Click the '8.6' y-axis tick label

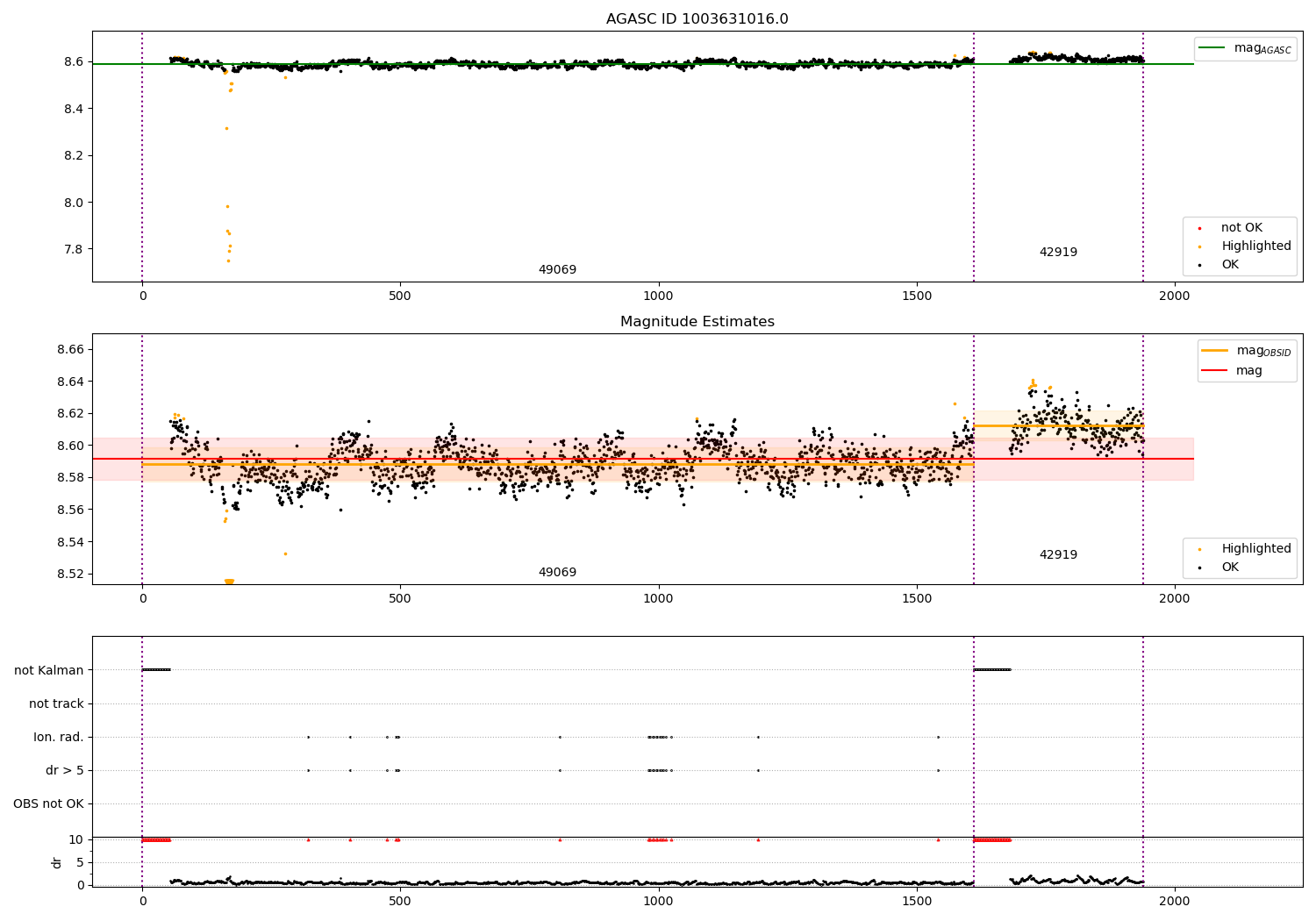74,62
